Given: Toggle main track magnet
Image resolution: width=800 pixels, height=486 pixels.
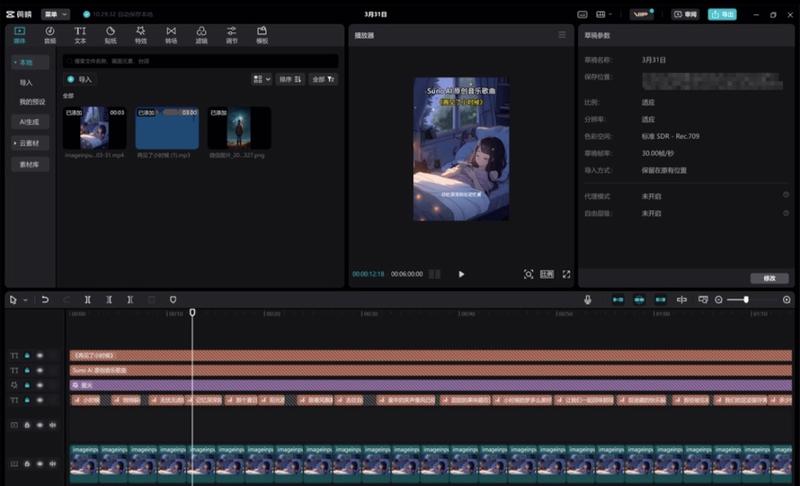Looking at the screenshot, I should [x=618, y=300].
